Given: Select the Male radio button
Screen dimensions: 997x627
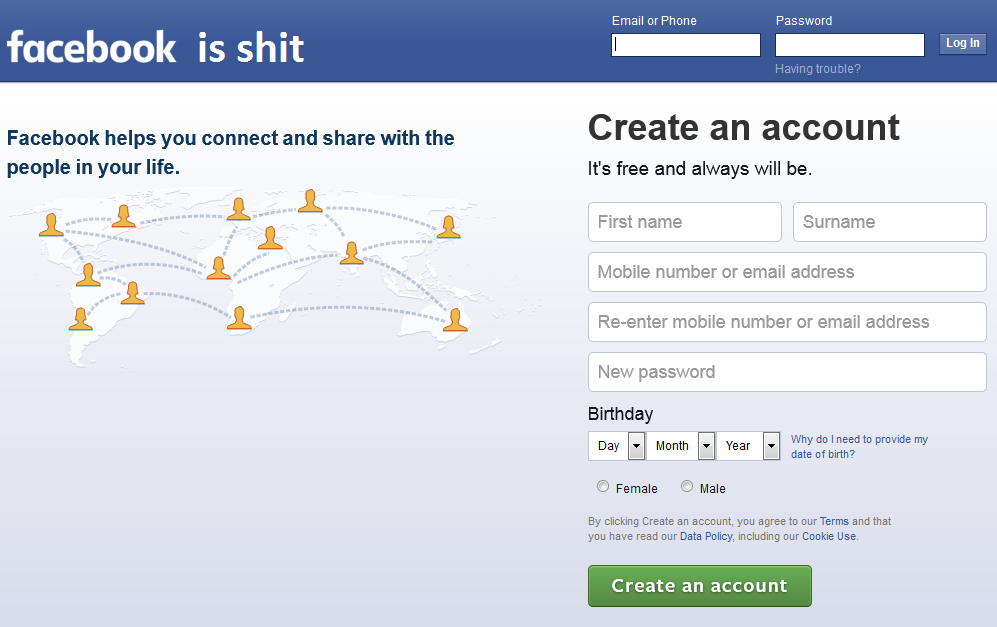Looking at the screenshot, I should tap(687, 486).
